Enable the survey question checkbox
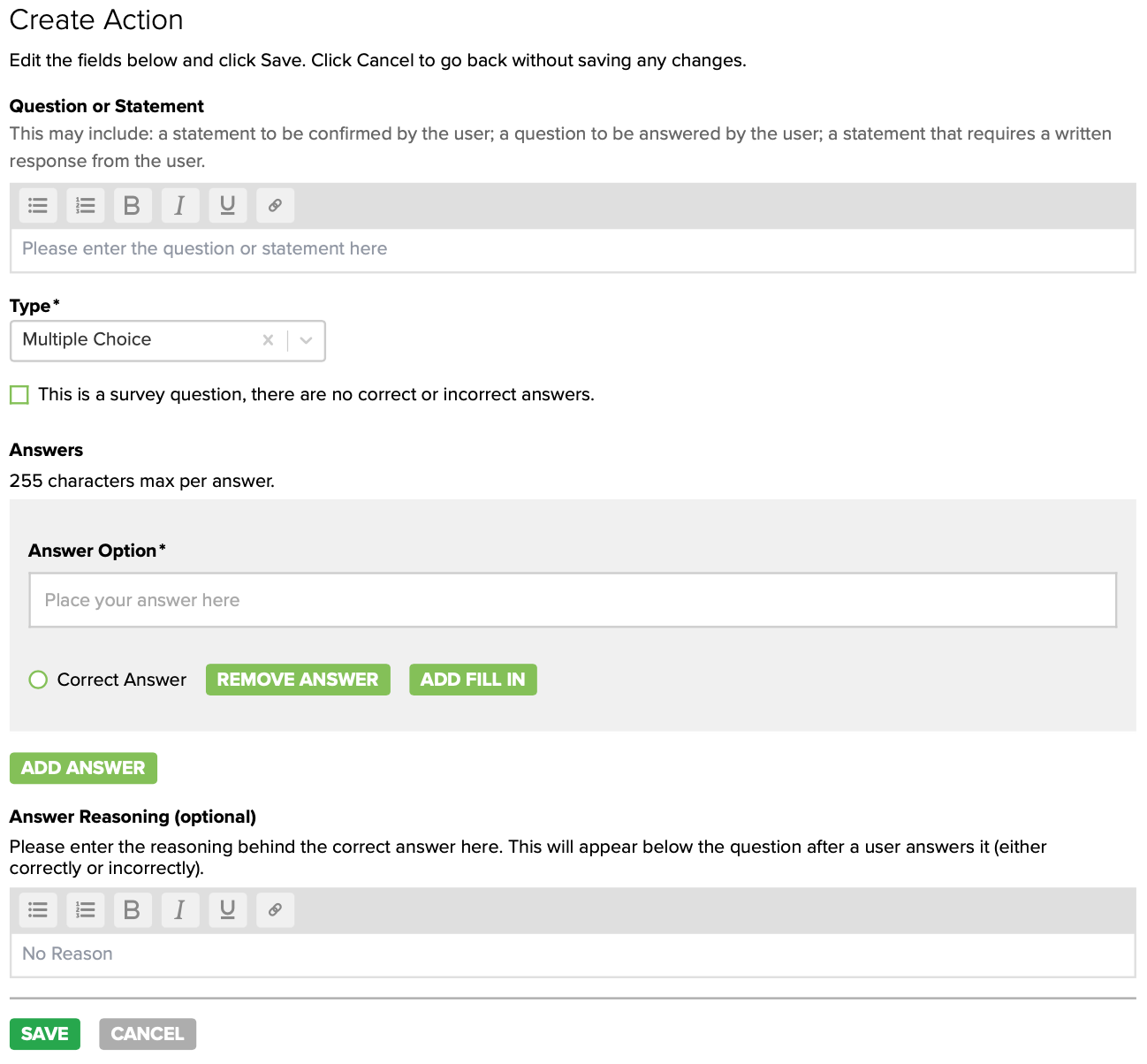1147x1064 pixels. [19, 394]
